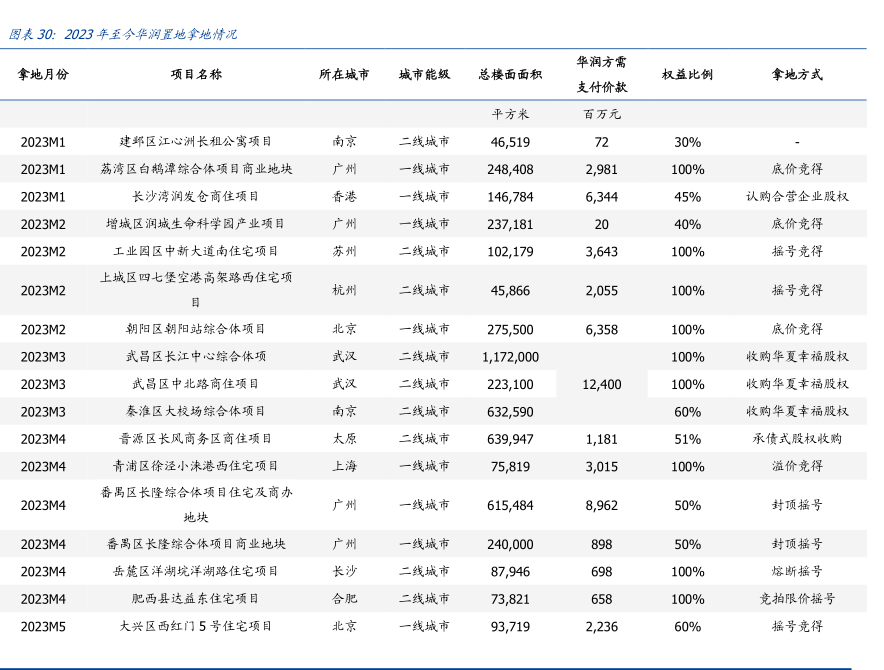Select the 拿地方式 column header
884x670 pixels.
[797, 74]
